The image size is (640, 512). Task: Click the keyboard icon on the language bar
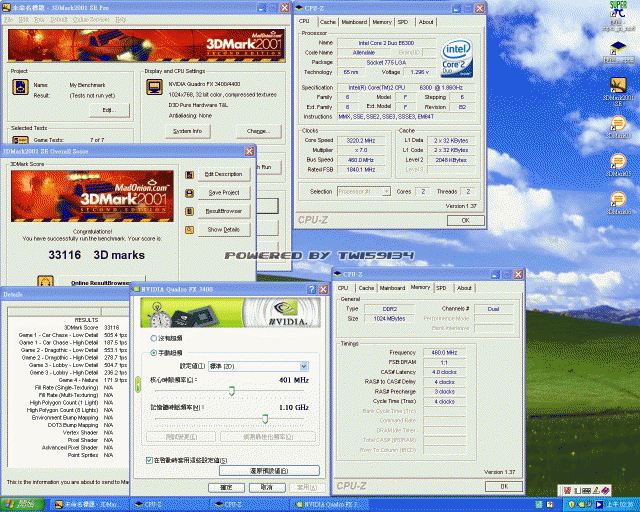point(587,490)
